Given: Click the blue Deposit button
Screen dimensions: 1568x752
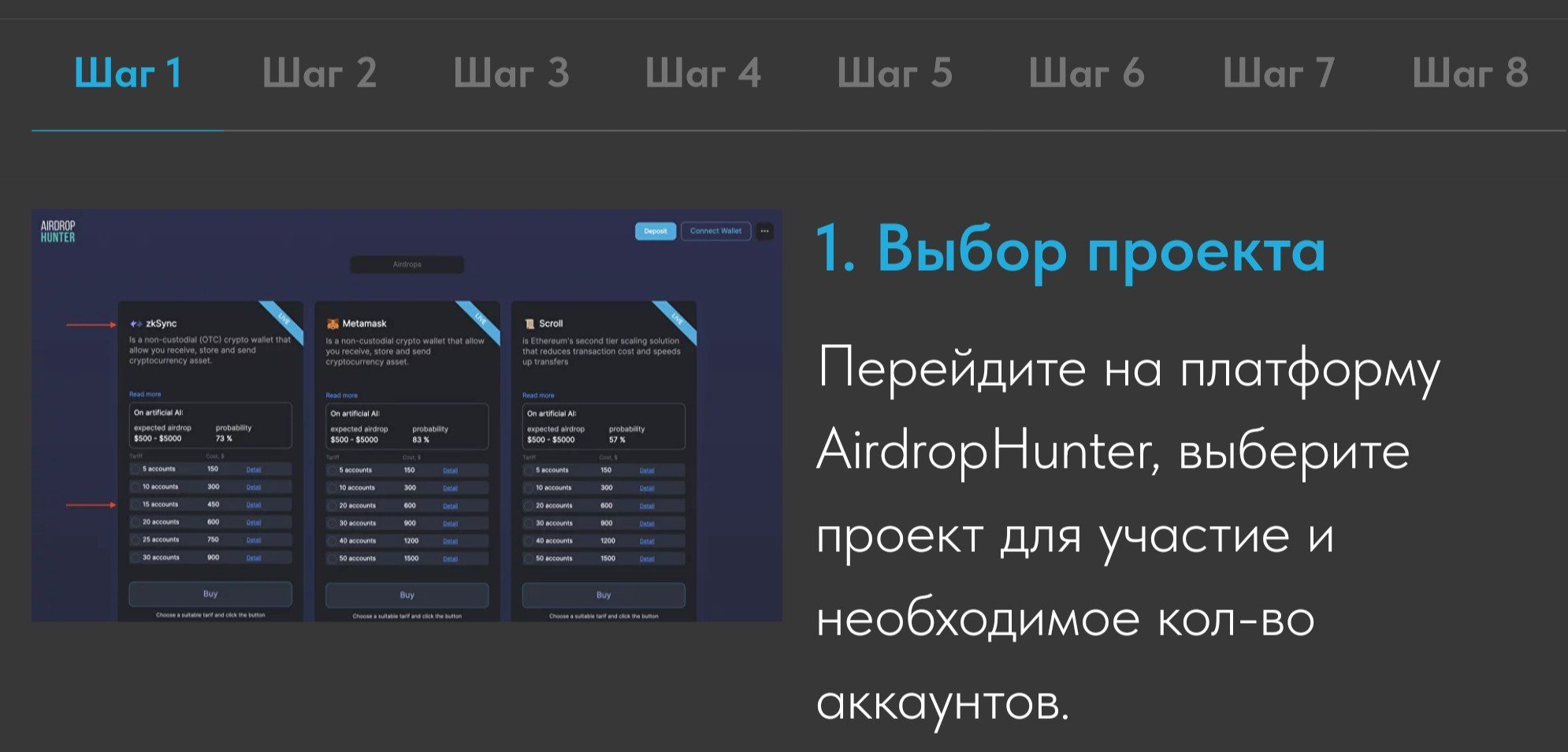Looking at the screenshot, I should click(x=656, y=232).
